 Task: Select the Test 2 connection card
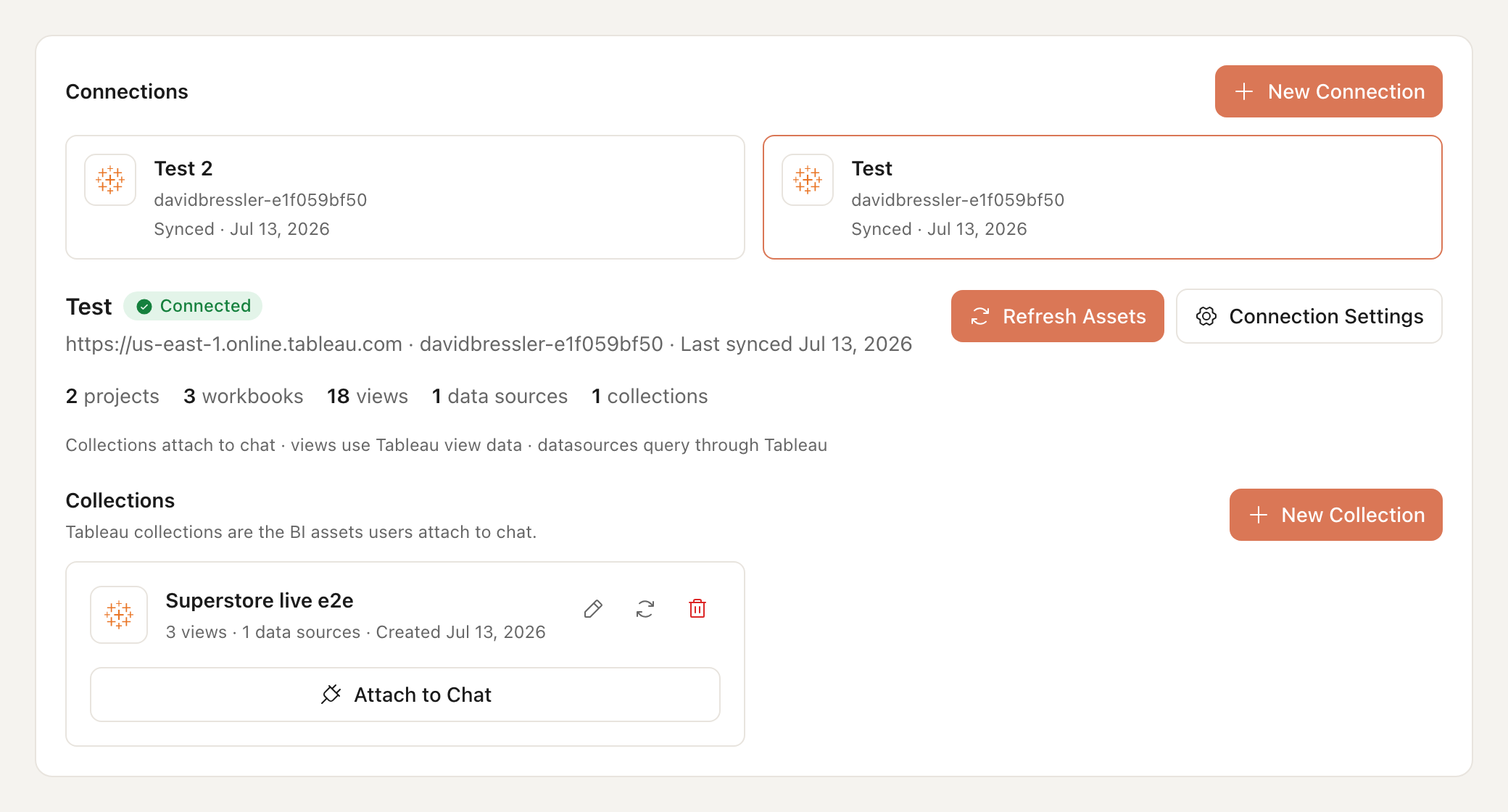click(x=405, y=197)
